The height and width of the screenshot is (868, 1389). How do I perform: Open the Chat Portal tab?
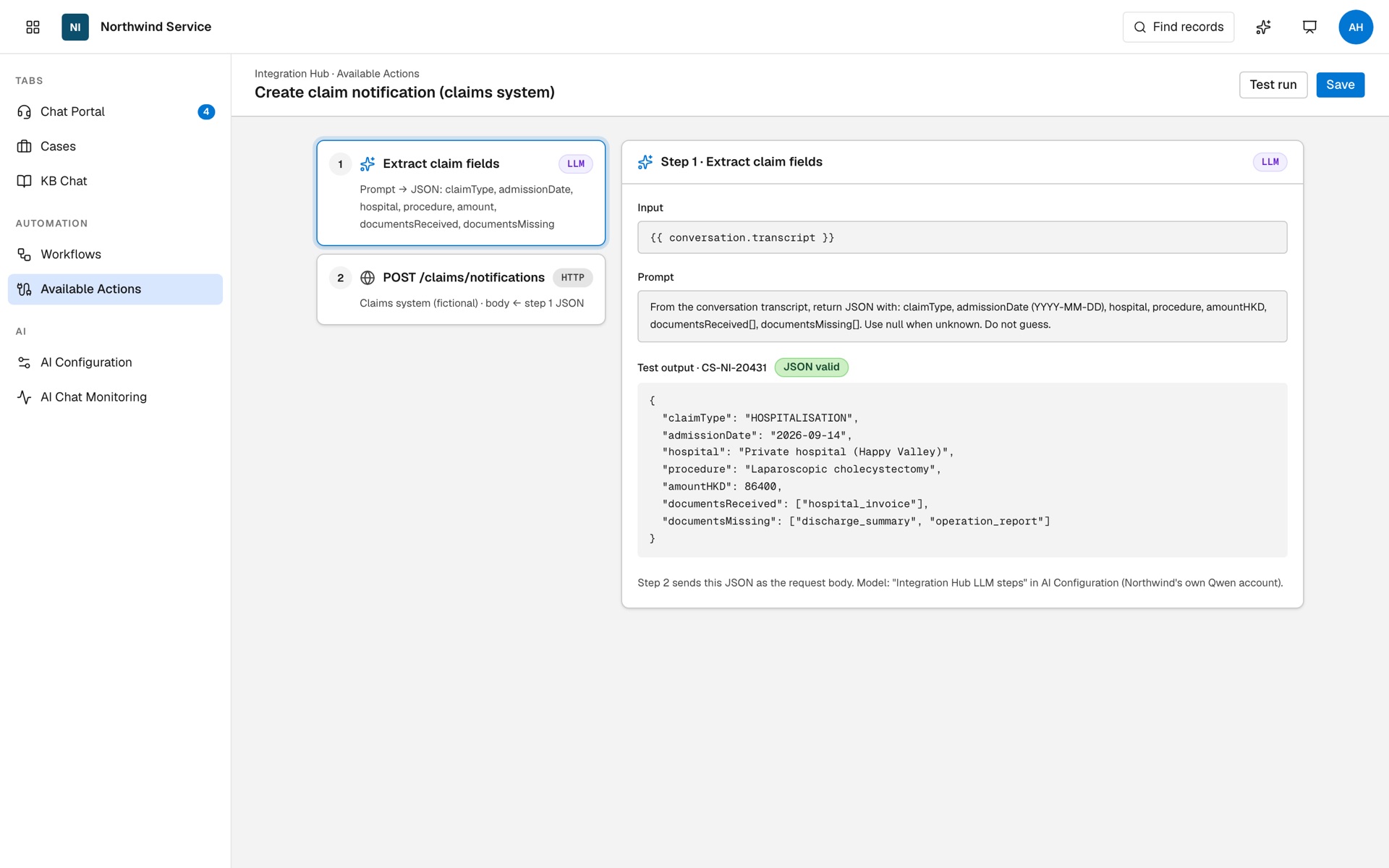(115, 111)
